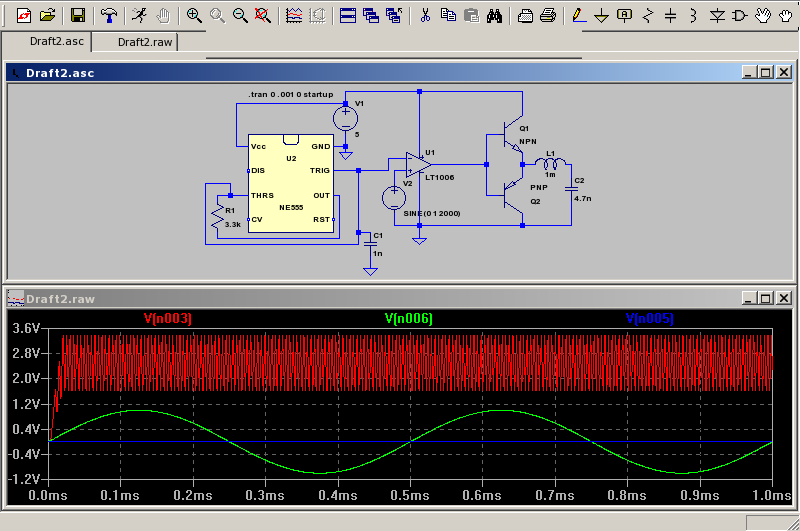Open a file using the folder icon

coord(47,15)
